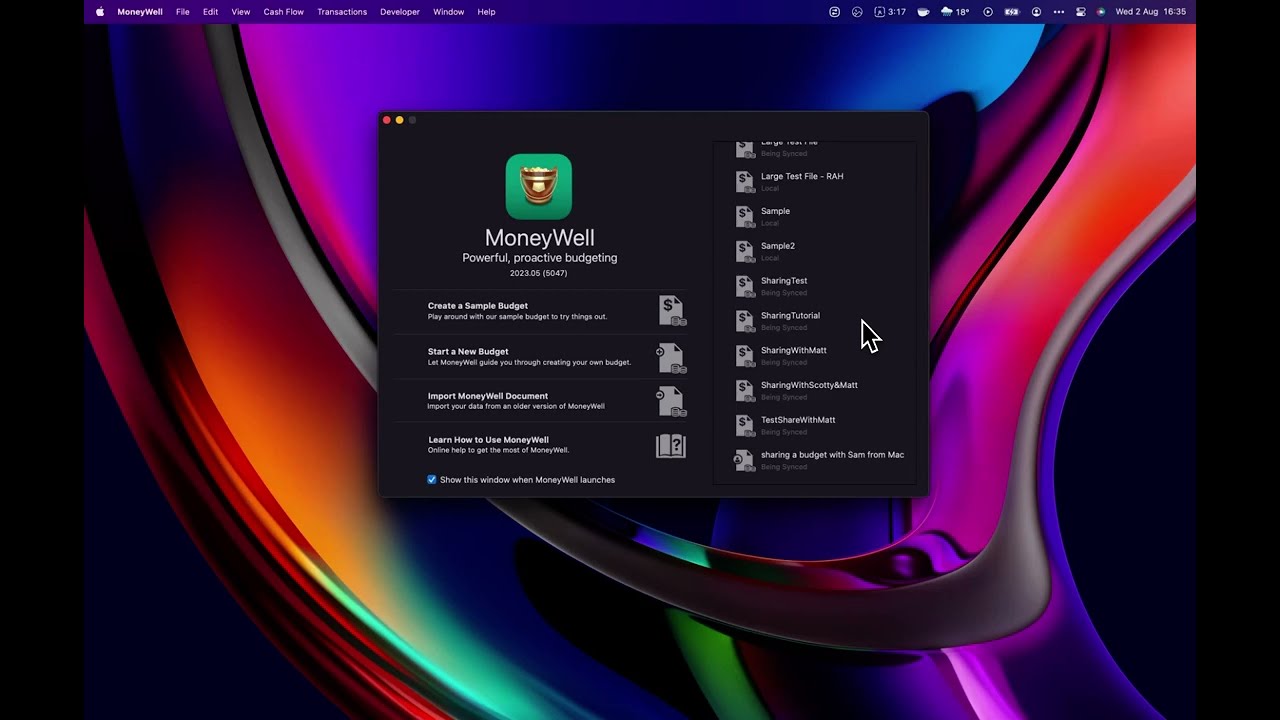Open the View menu
This screenshot has height=720, width=1280.
(x=241, y=12)
